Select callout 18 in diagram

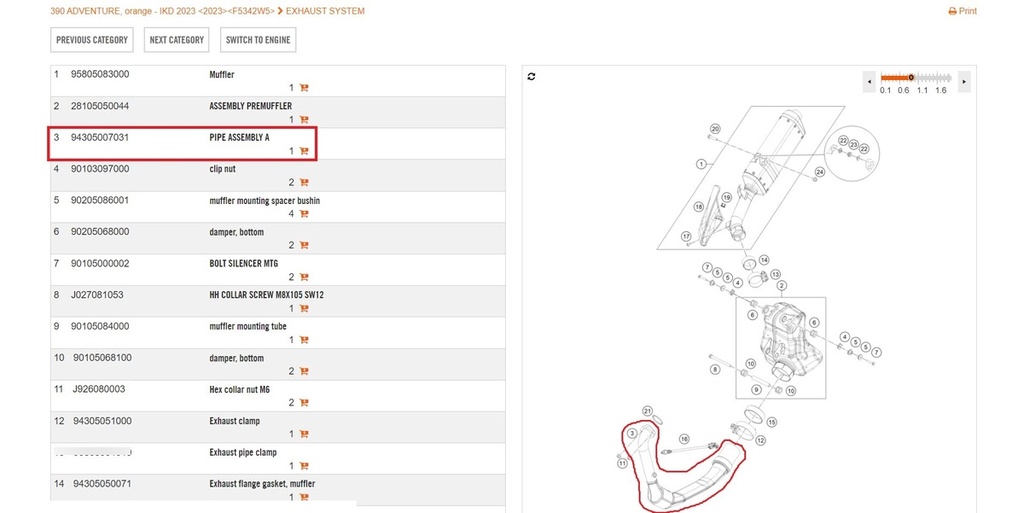pyautogui.click(x=699, y=207)
